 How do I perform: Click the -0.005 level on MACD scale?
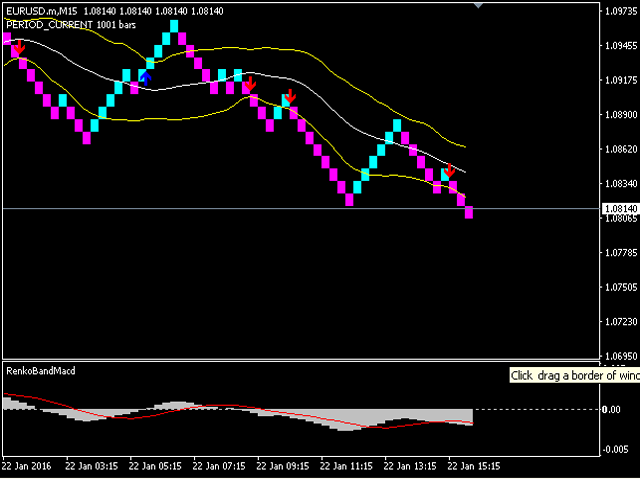616,449
